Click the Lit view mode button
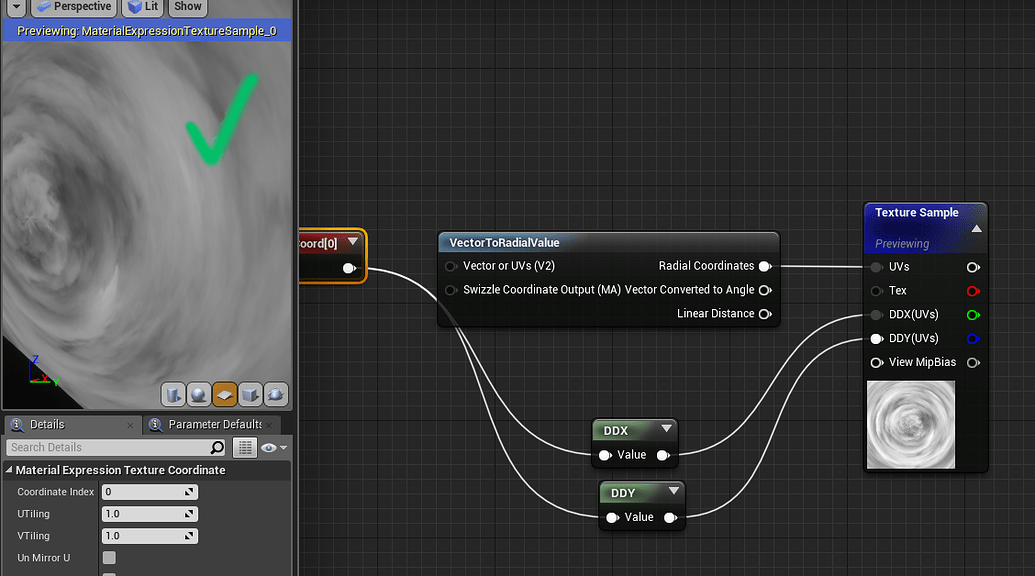This screenshot has width=1035, height=576. [143, 7]
